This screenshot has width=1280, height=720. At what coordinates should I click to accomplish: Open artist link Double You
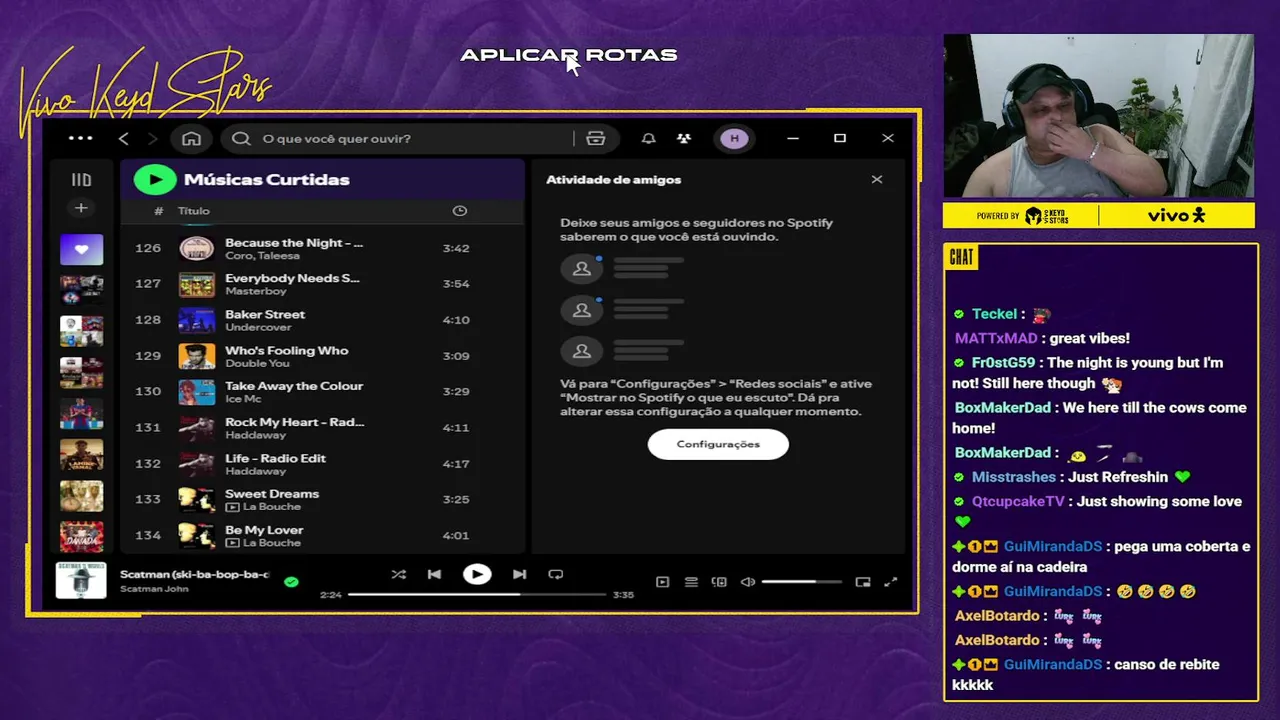point(257,363)
